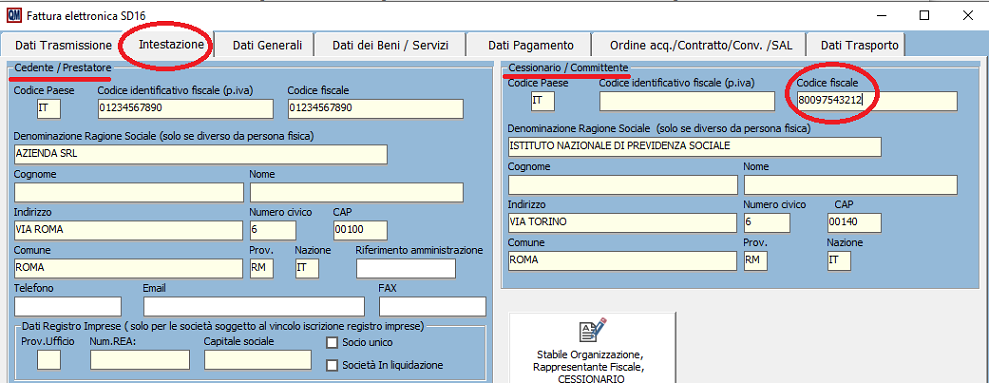Image resolution: width=989 pixels, height=383 pixels.
Task: Click the FAX input field
Action: pos(433,306)
